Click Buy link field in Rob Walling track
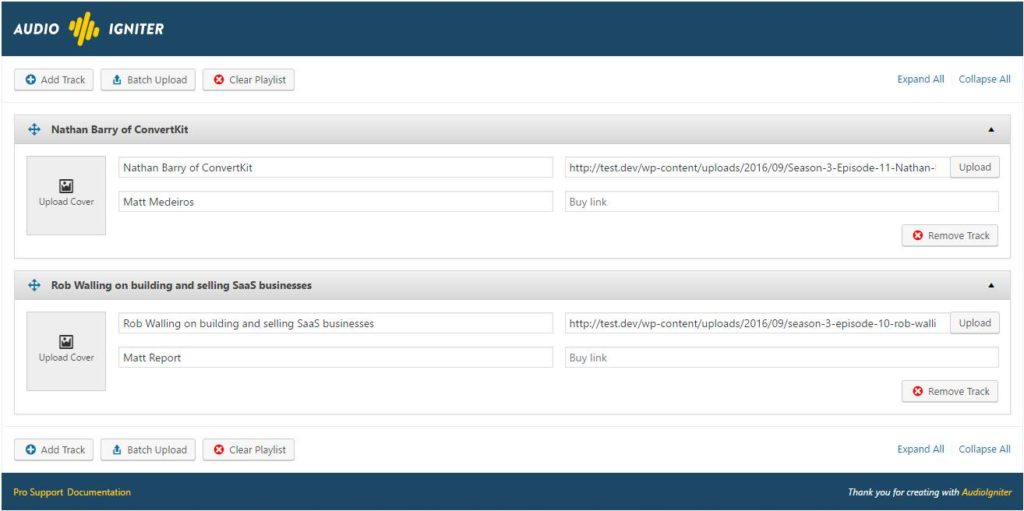The height and width of the screenshot is (511, 1024). [782, 357]
